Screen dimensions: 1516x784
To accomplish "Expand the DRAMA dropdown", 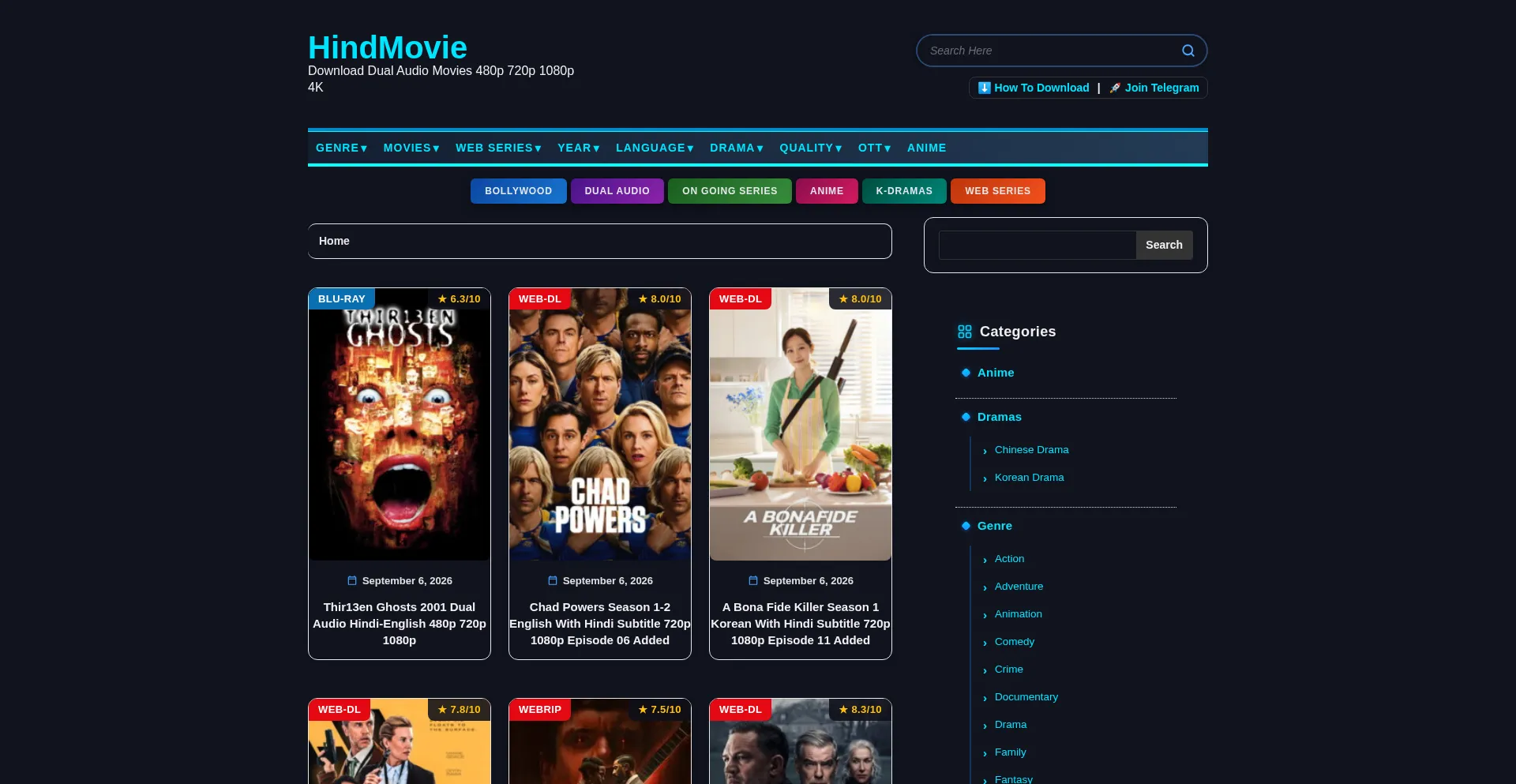I will tap(737, 148).
